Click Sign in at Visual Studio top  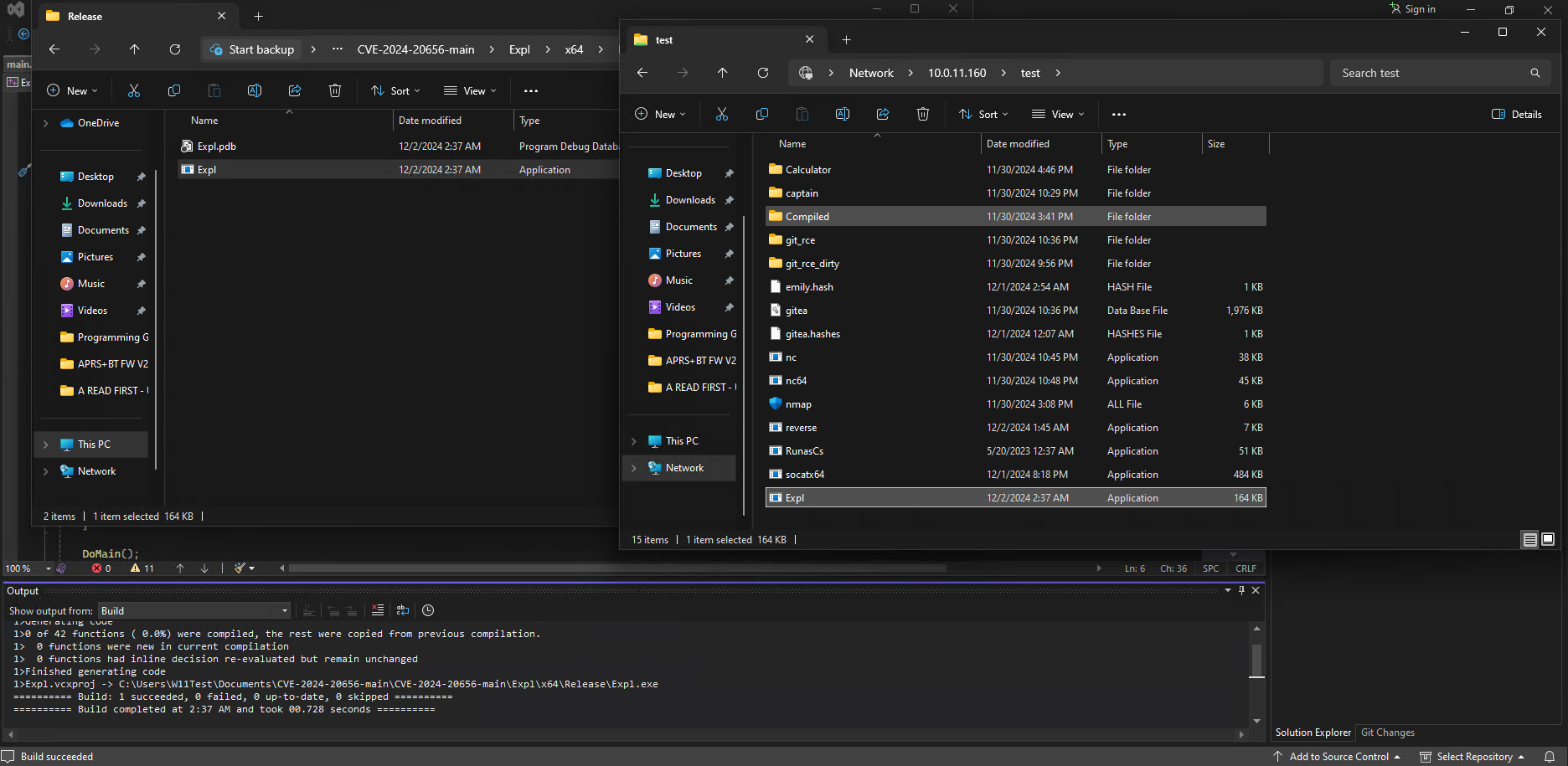click(x=1412, y=9)
